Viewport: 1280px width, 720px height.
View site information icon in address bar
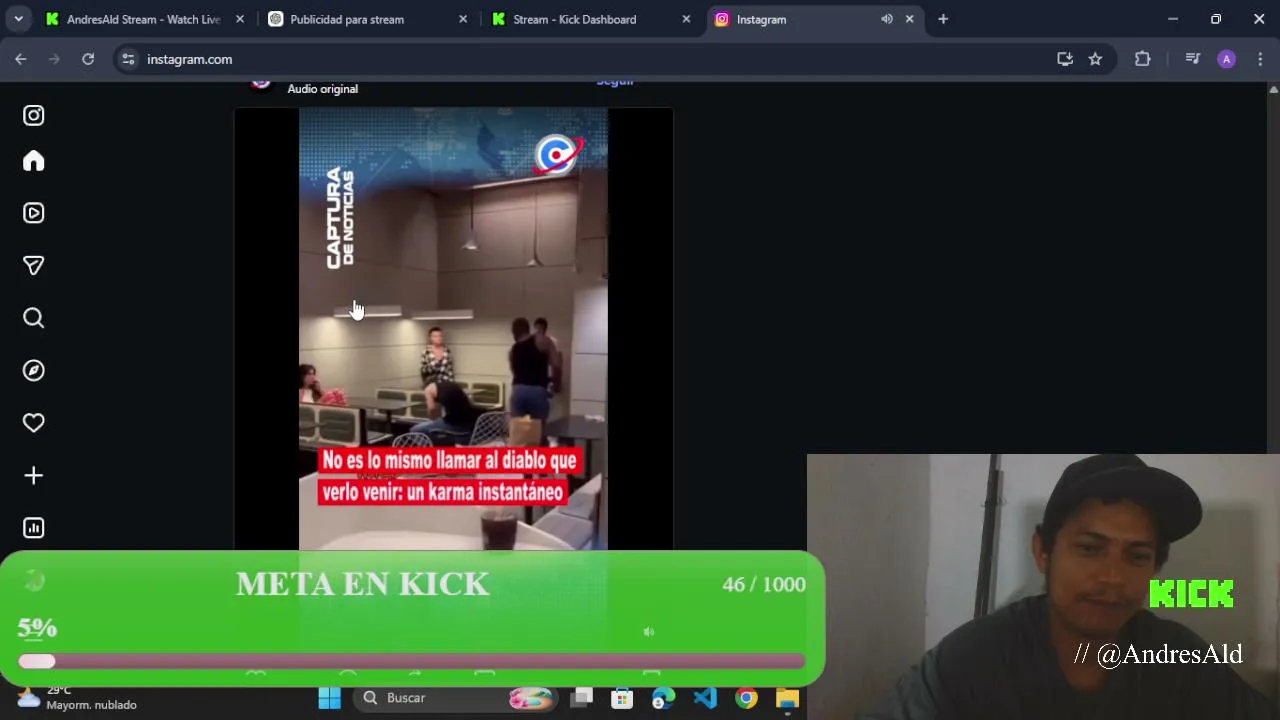pyautogui.click(x=128, y=59)
